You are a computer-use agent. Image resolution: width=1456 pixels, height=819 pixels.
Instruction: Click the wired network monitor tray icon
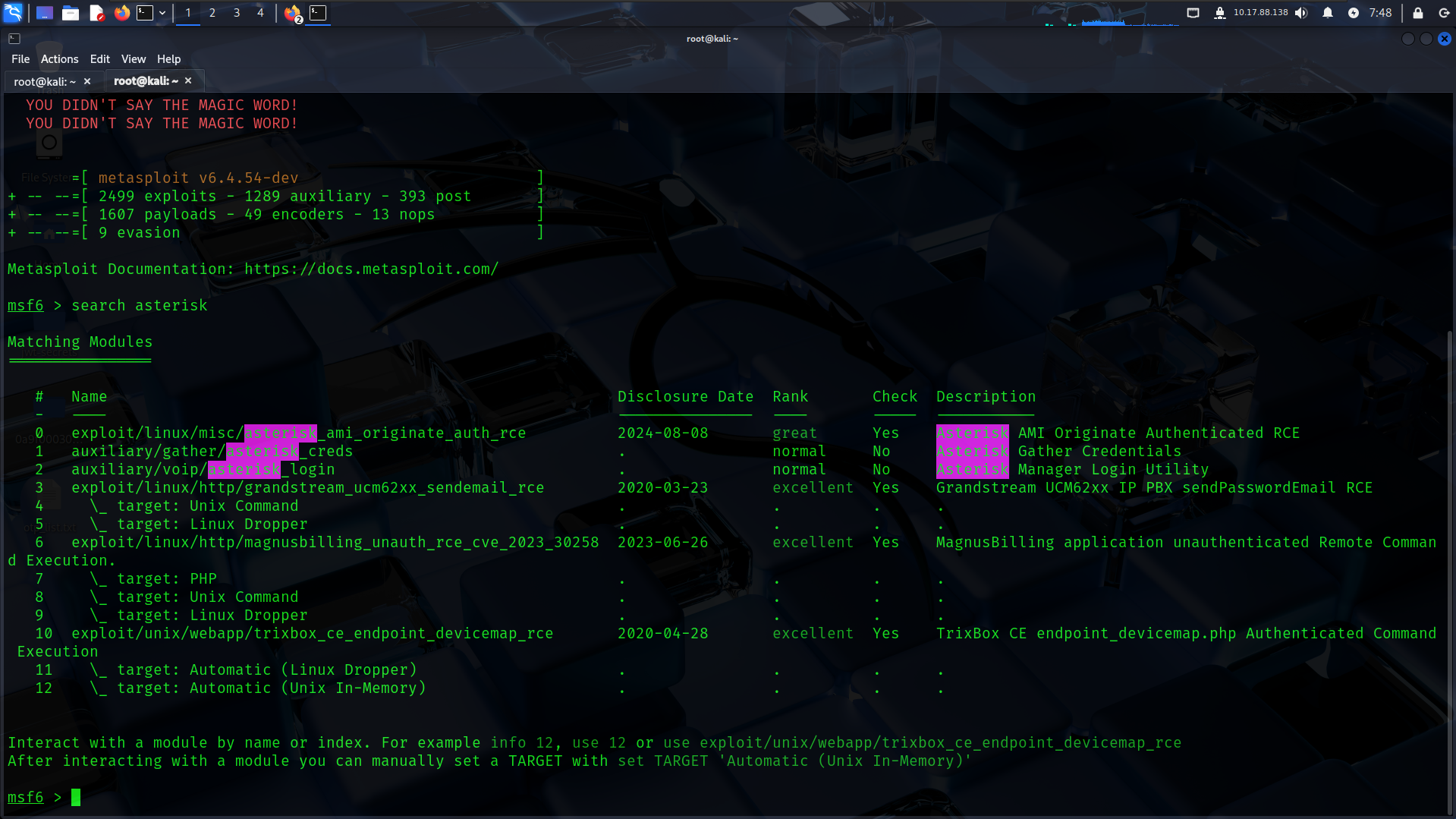coord(1193,13)
